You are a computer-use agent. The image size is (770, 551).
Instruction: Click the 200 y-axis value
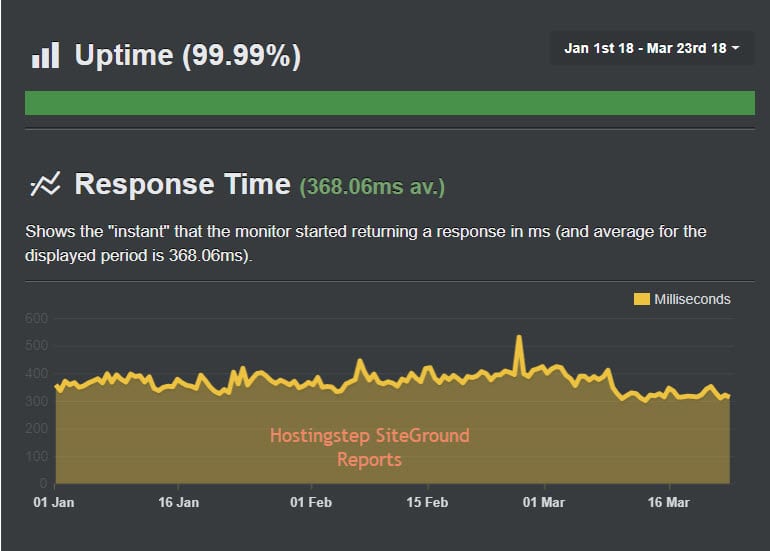pyautogui.click(x=36, y=429)
